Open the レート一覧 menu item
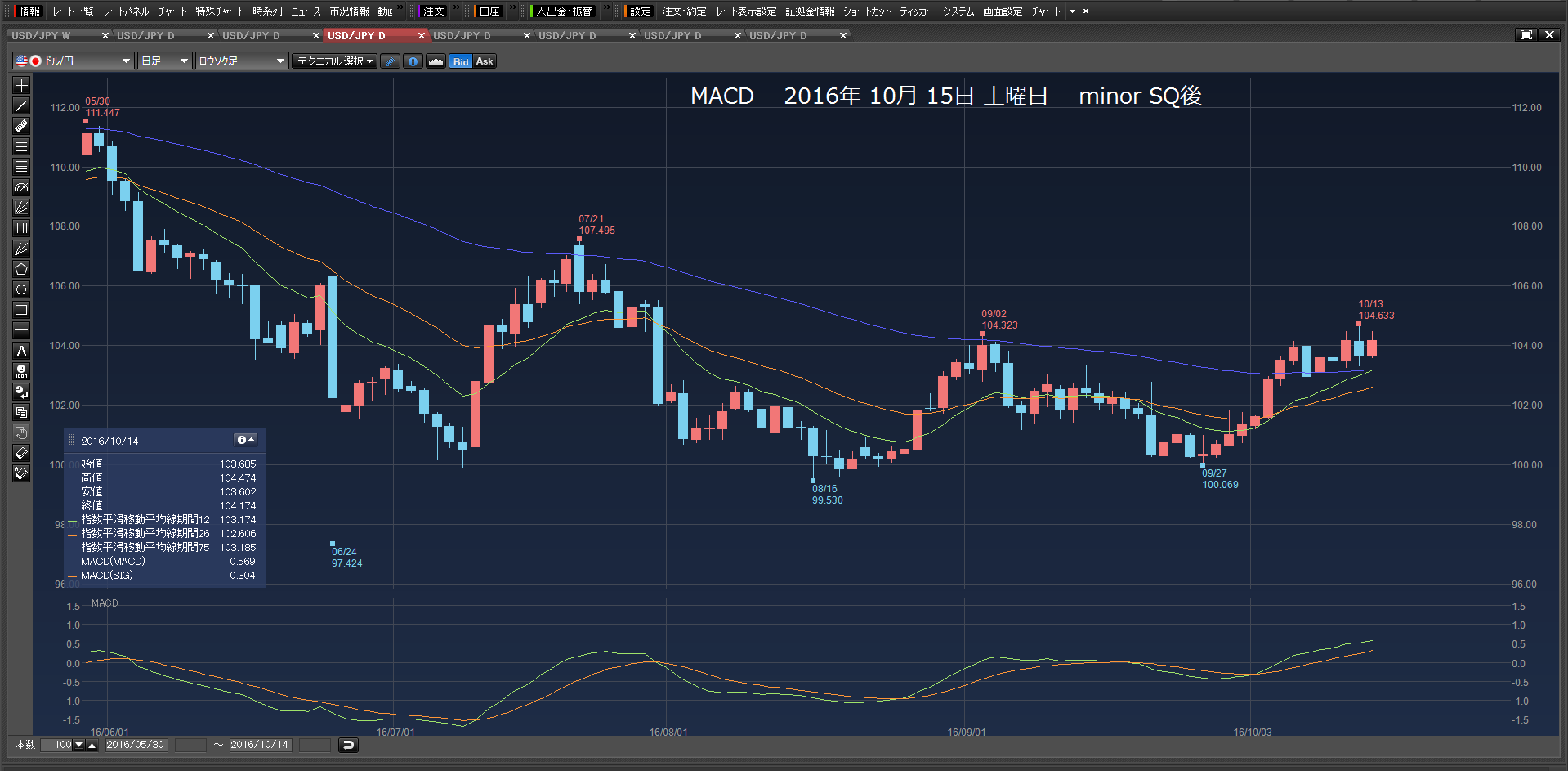This screenshot has height=771, width=1568. [x=73, y=11]
